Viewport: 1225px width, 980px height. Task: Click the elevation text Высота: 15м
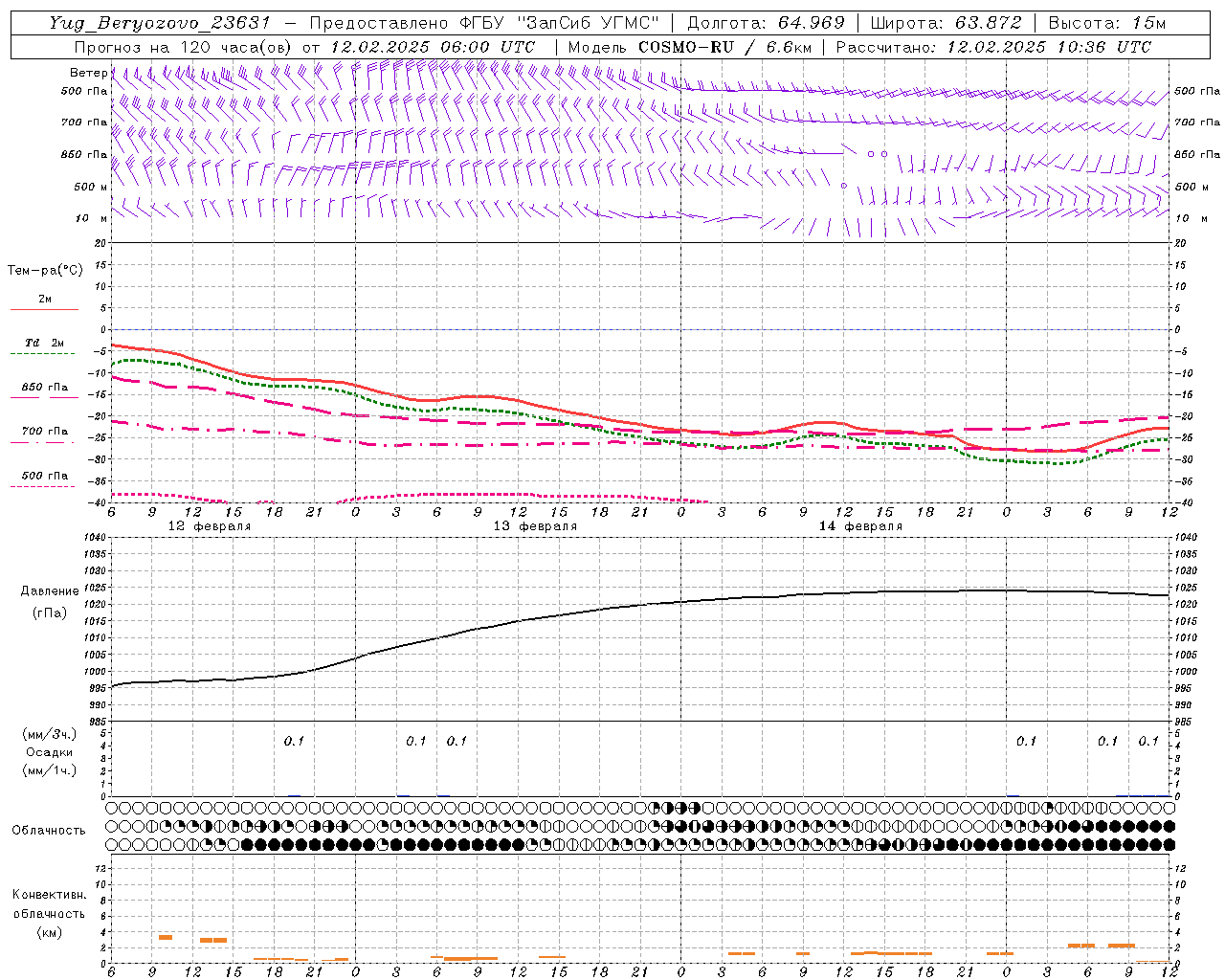click(x=1107, y=23)
